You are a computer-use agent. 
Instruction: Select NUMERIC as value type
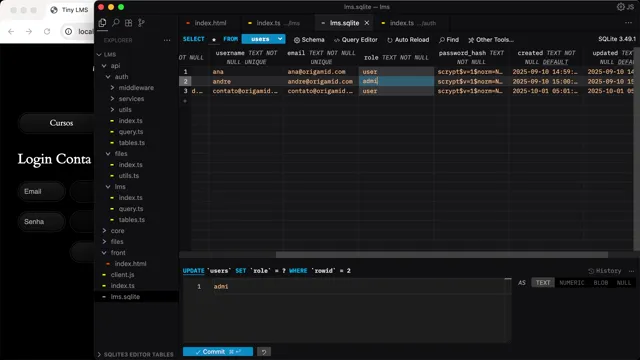pos(571,282)
